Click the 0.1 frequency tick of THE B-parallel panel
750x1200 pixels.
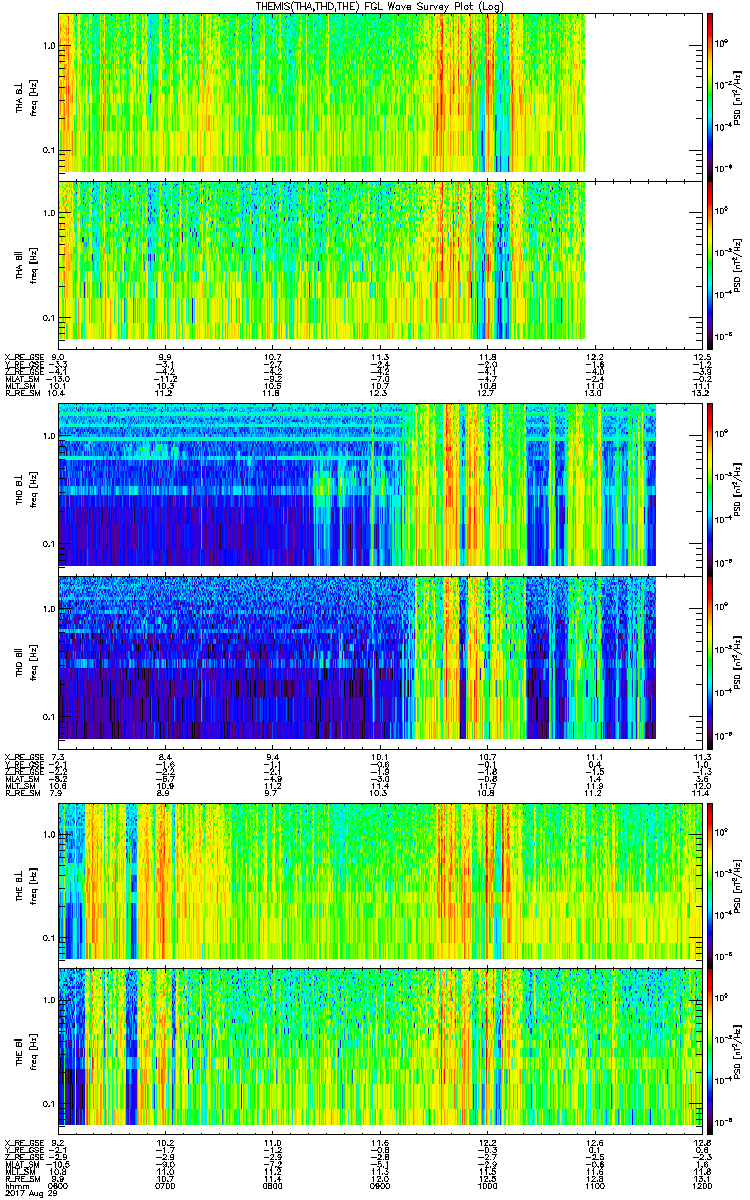(x=49, y=1103)
